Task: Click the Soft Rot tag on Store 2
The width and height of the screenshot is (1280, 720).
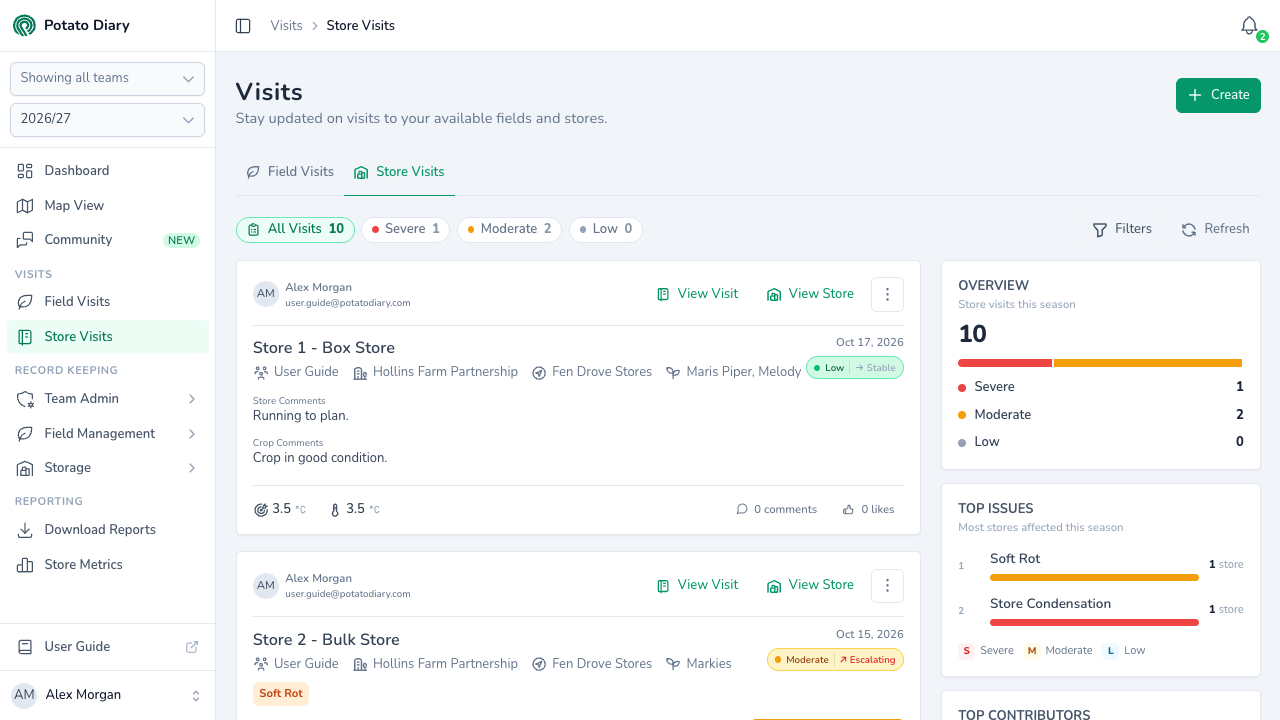Action: (x=281, y=694)
